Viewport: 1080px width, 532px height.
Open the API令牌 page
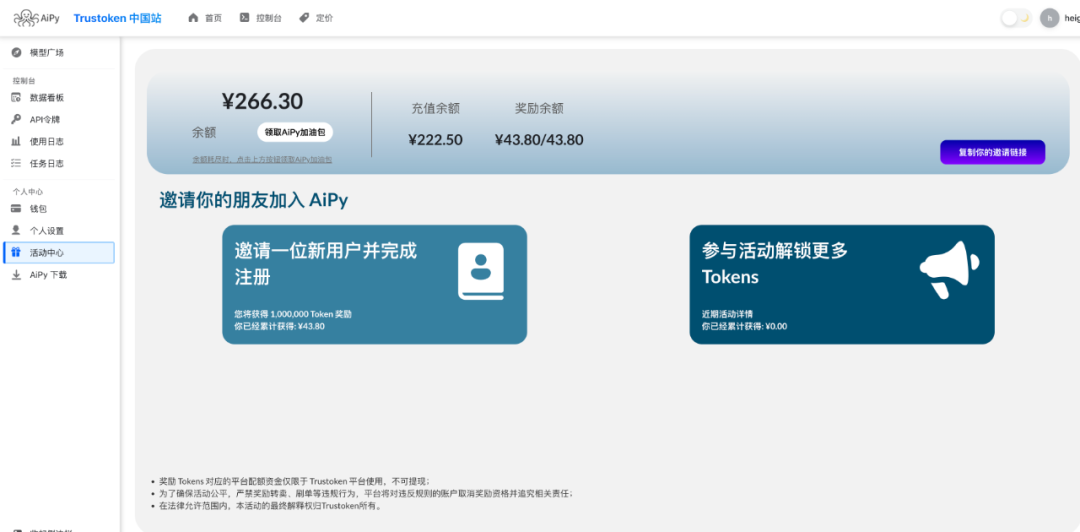click(45, 120)
